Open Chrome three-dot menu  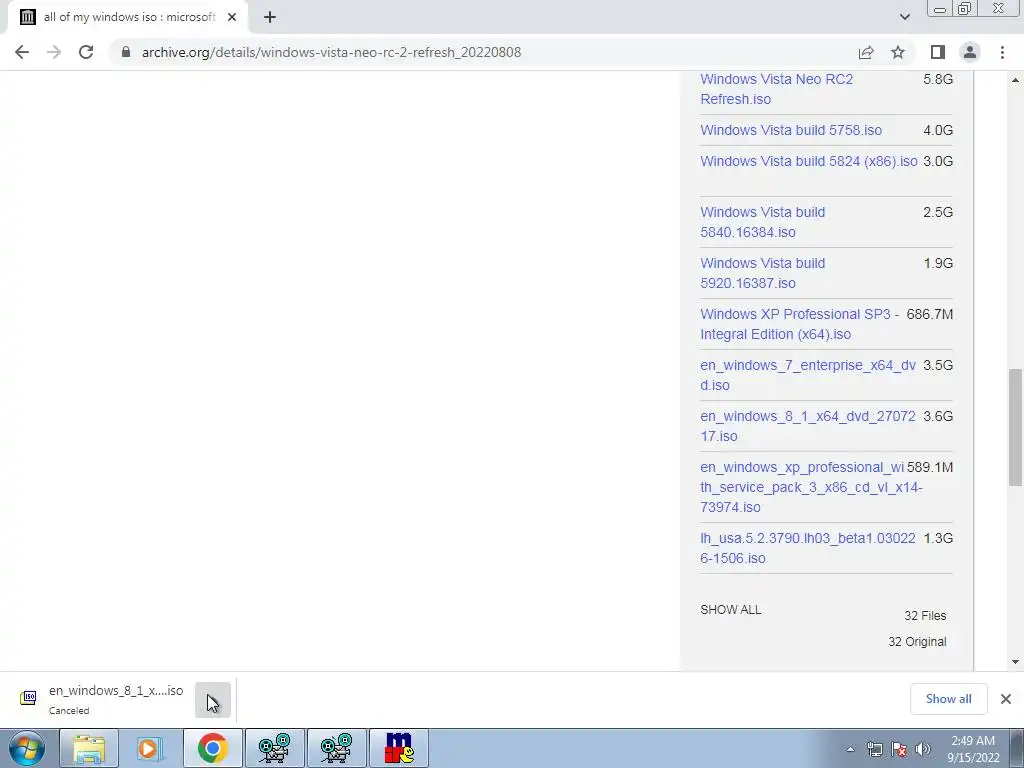(x=1002, y=52)
